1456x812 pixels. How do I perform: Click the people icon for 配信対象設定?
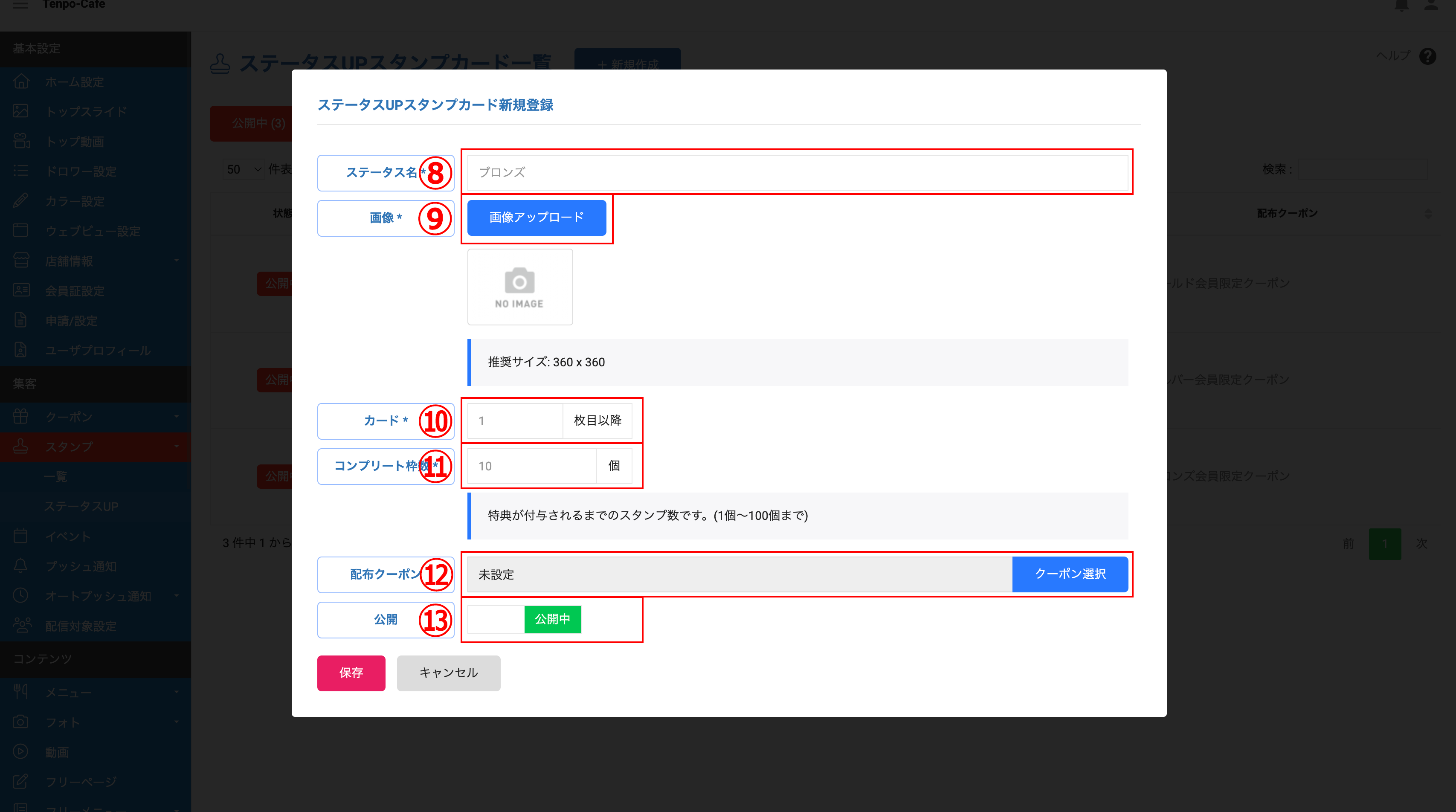click(21, 626)
